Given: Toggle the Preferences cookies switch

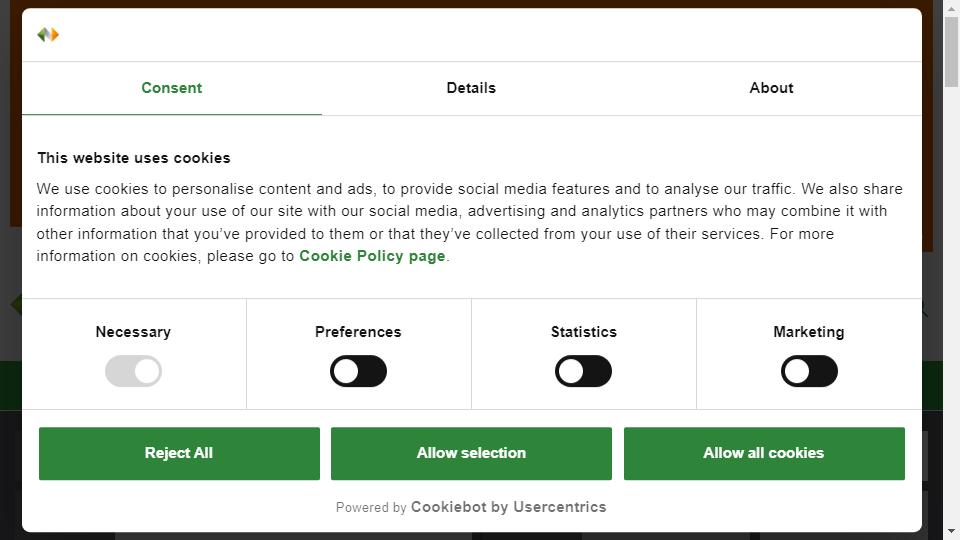Looking at the screenshot, I should (358, 371).
